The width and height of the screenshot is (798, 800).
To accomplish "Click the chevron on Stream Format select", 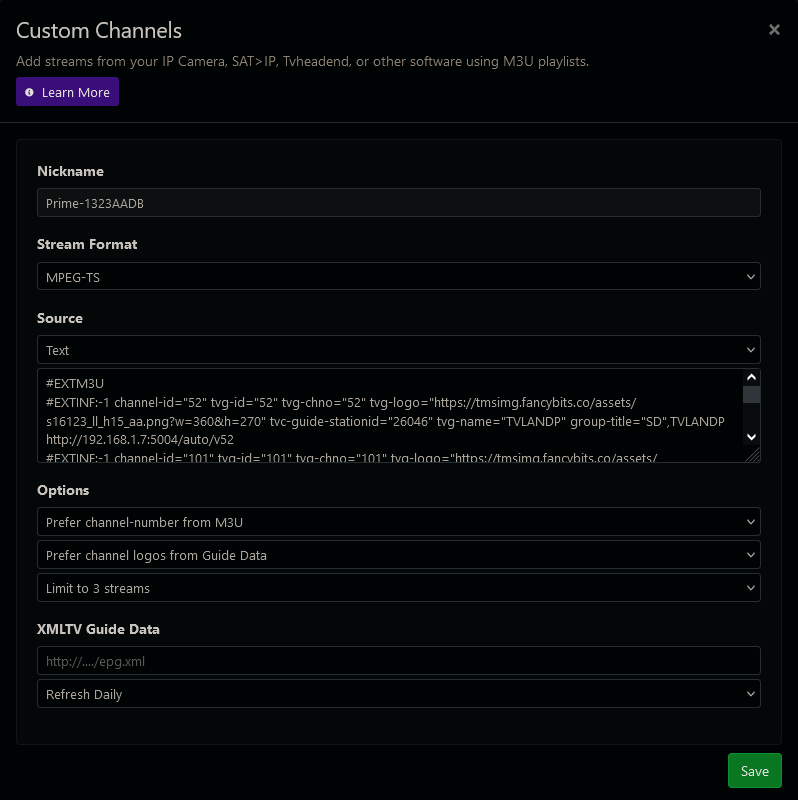I will click(751, 277).
